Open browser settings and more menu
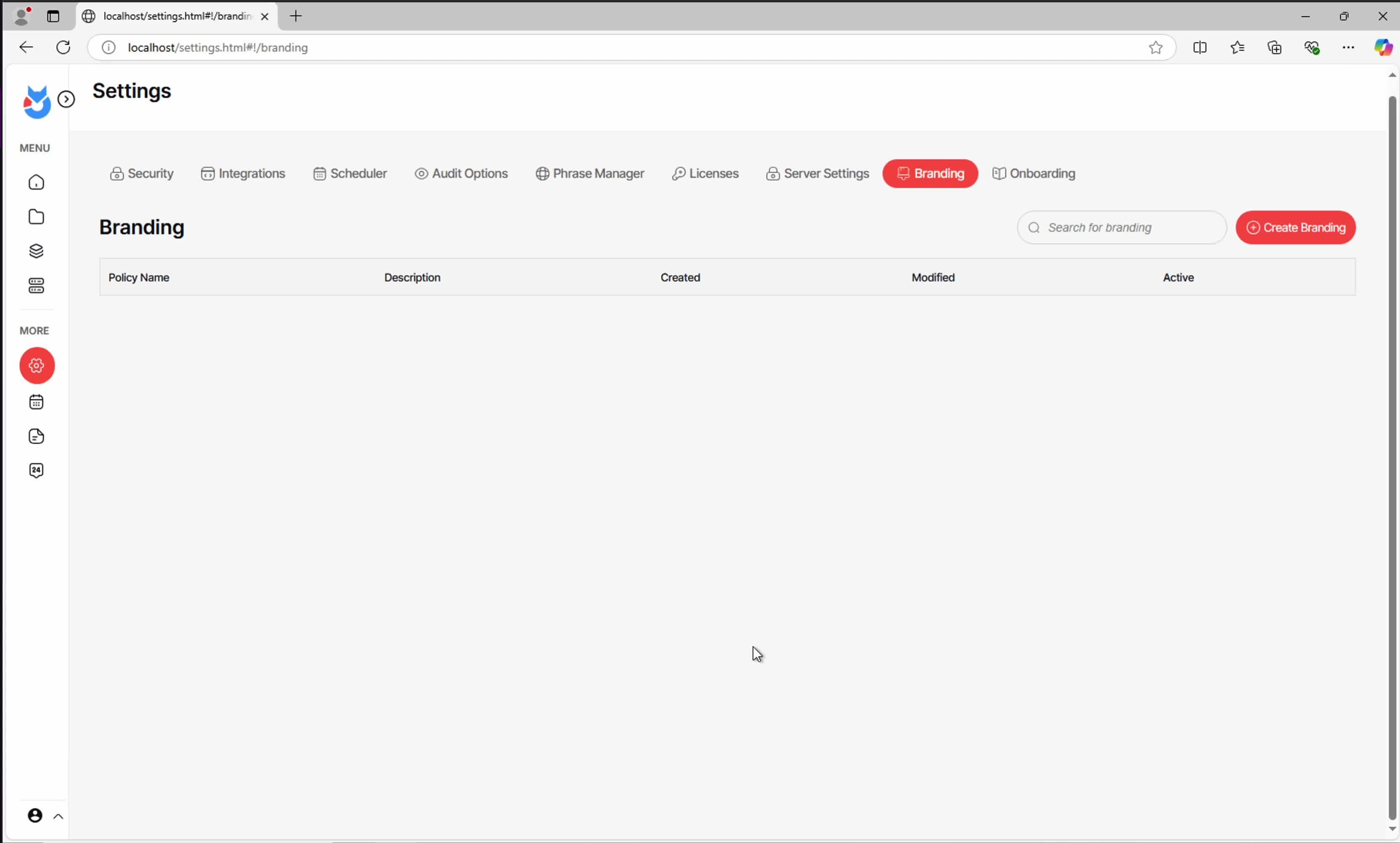Viewport: 1400px width, 843px height. (x=1348, y=48)
